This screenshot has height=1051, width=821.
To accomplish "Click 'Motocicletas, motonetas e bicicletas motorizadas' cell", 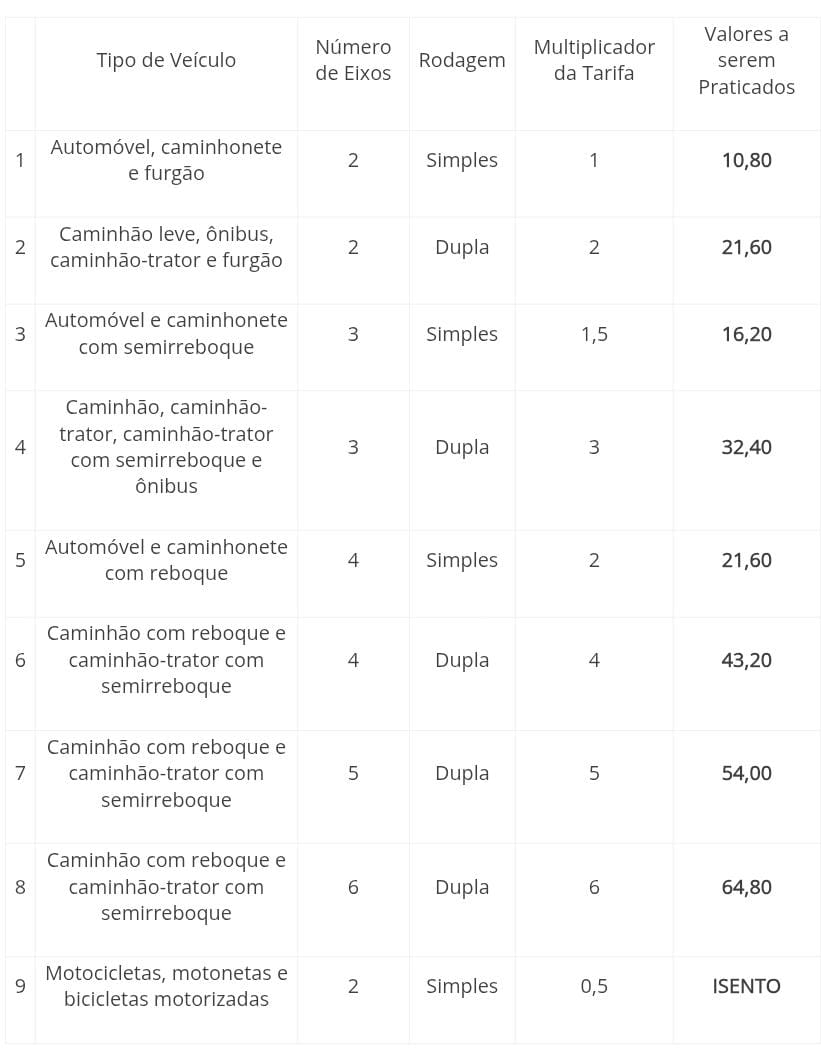I will (166, 986).
